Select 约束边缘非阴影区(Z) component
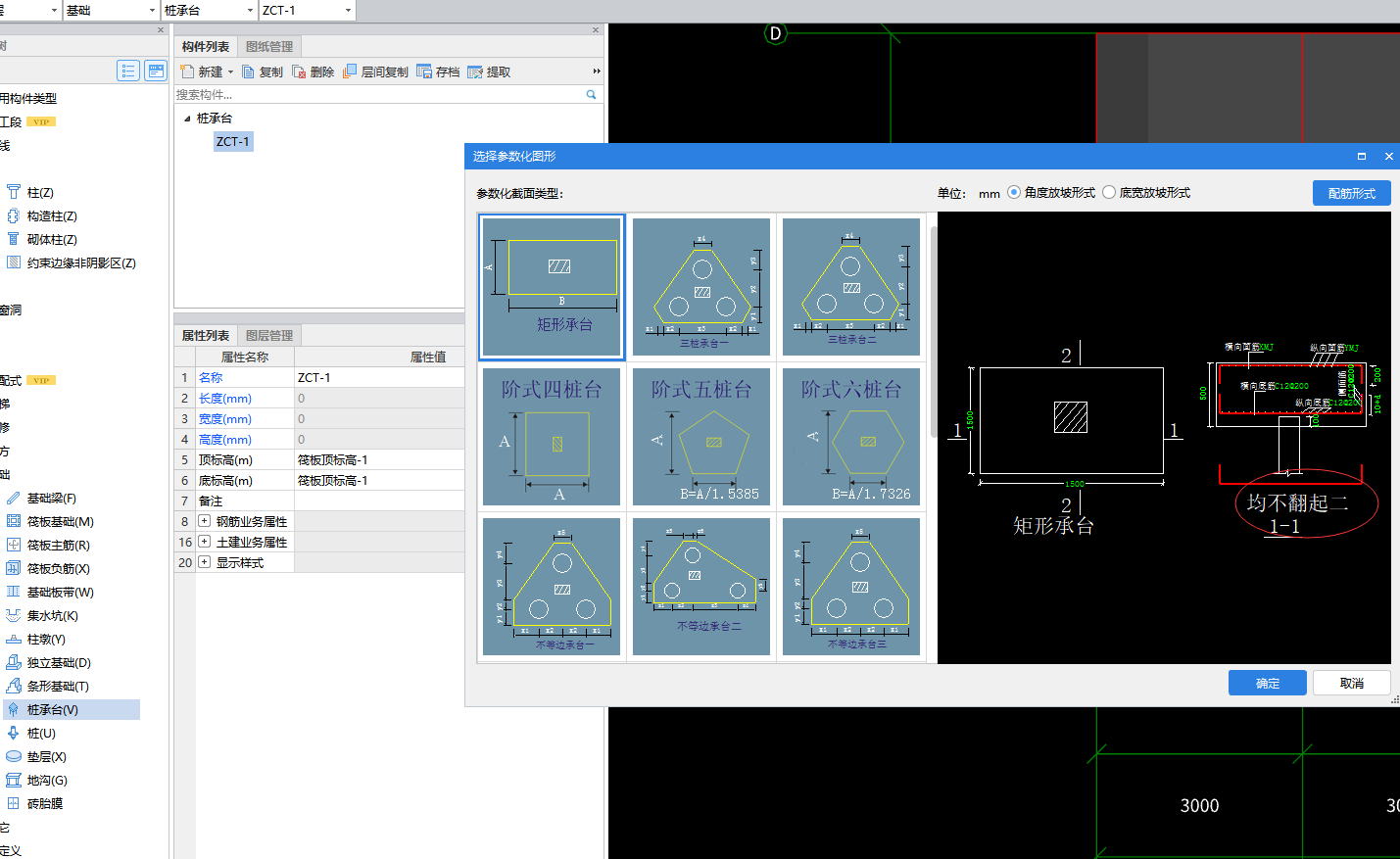 (x=80, y=263)
